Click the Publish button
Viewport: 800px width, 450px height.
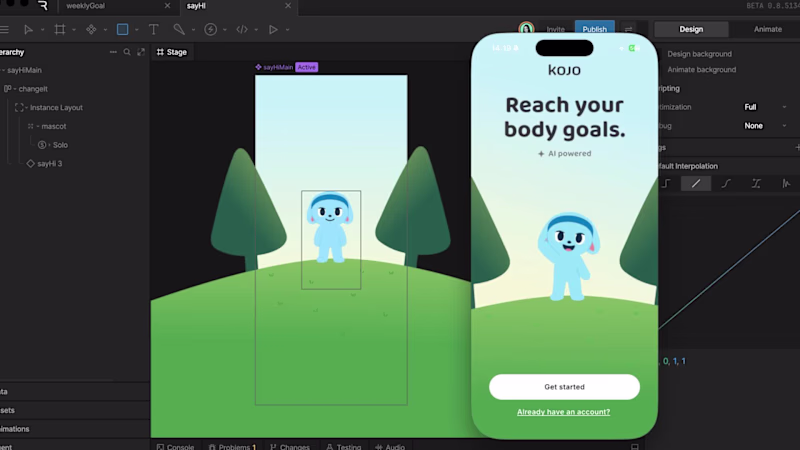coord(594,29)
